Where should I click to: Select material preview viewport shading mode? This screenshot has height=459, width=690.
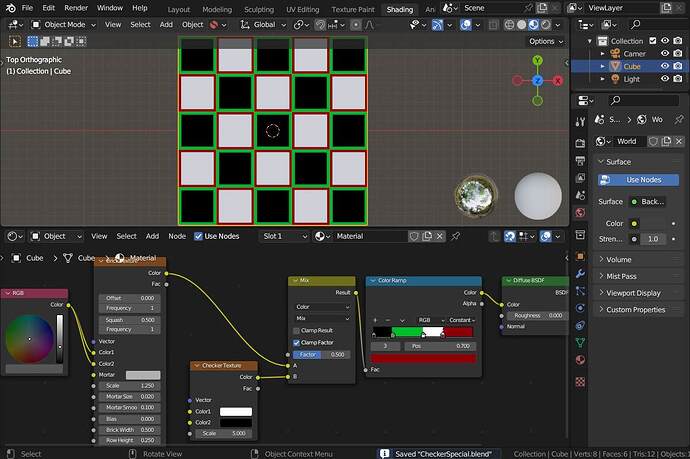[x=533, y=25]
